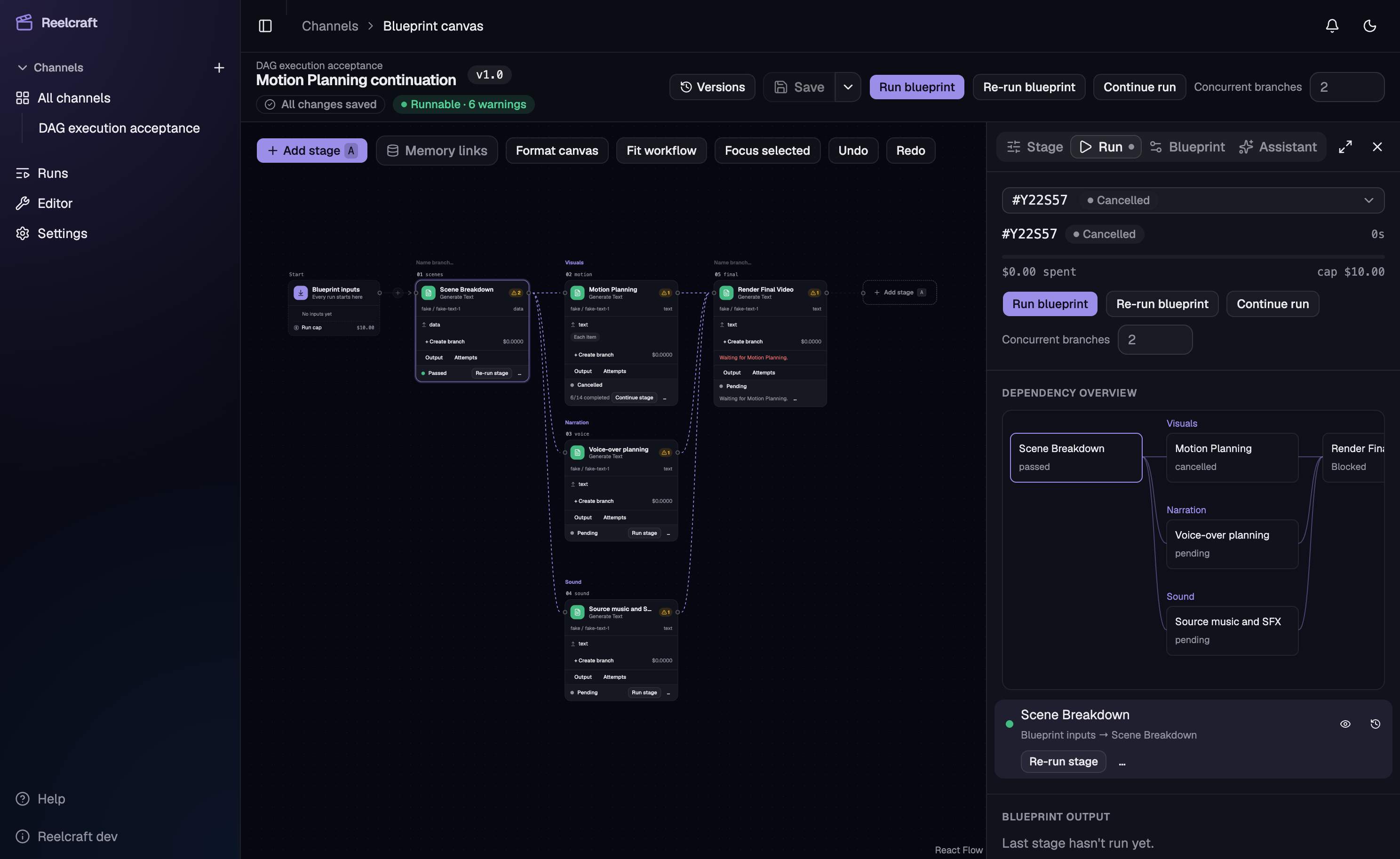Click Fit workflow
The width and height of the screenshot is (1400, 859).
click(x=661, y=151)
